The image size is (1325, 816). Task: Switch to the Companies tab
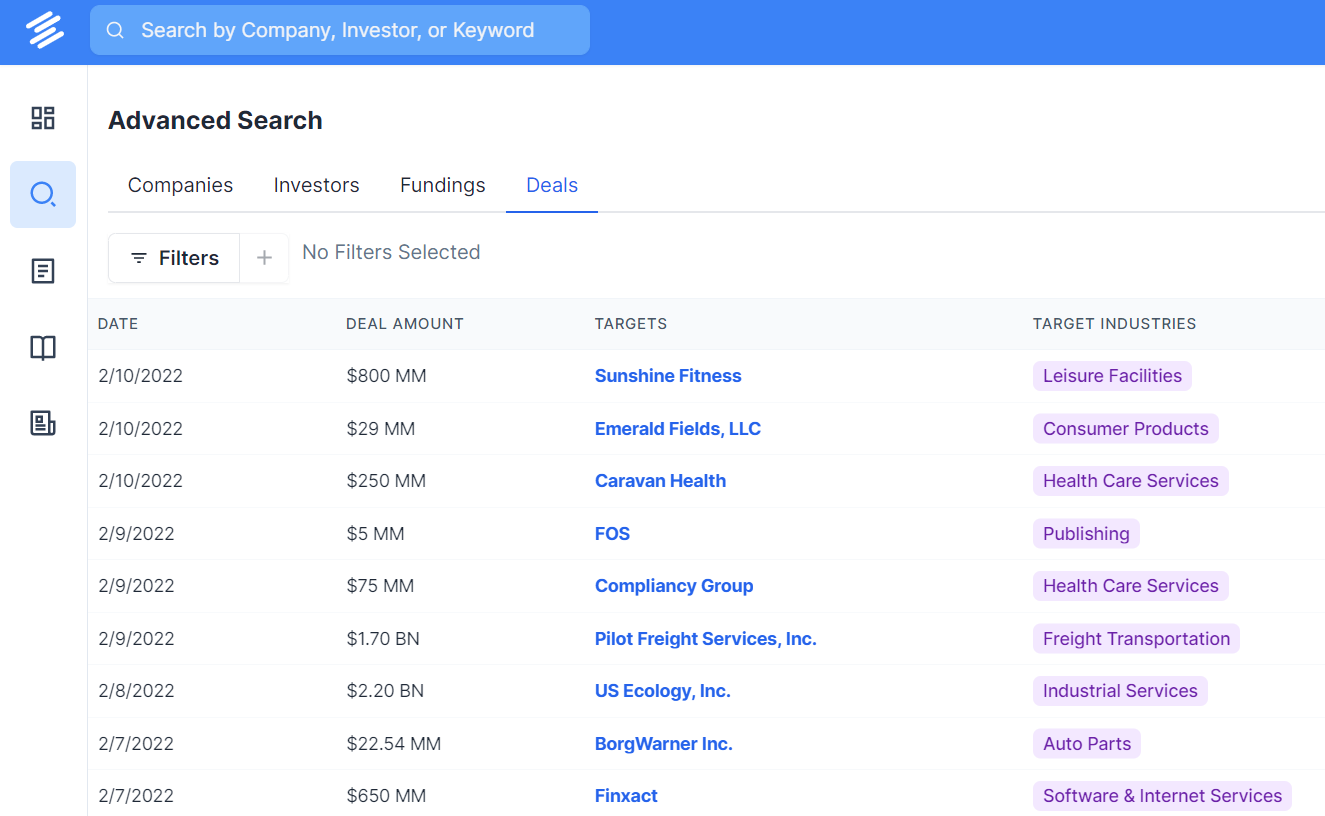pos(180,185)
